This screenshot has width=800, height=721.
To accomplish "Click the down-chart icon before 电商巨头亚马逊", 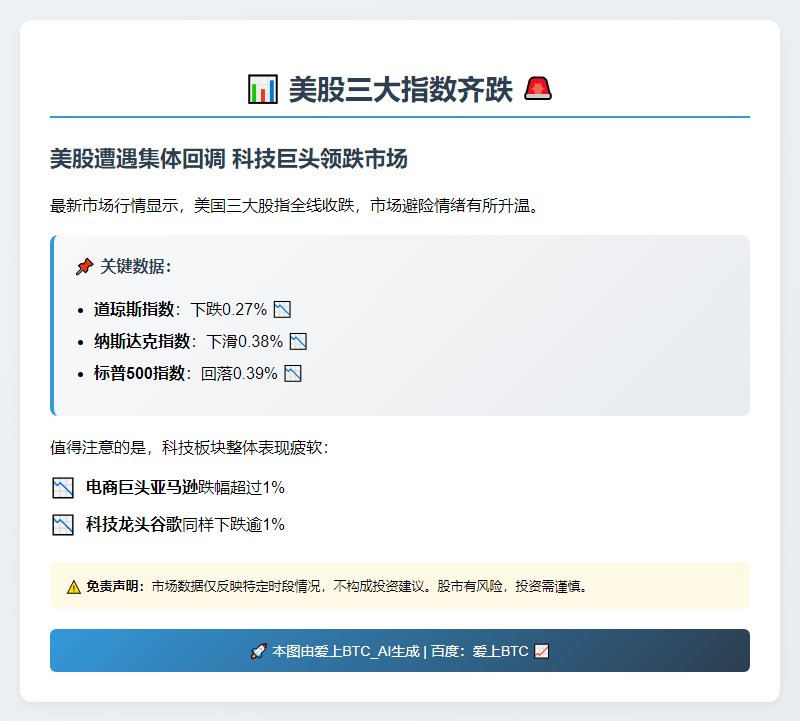I will click(63, 488).
